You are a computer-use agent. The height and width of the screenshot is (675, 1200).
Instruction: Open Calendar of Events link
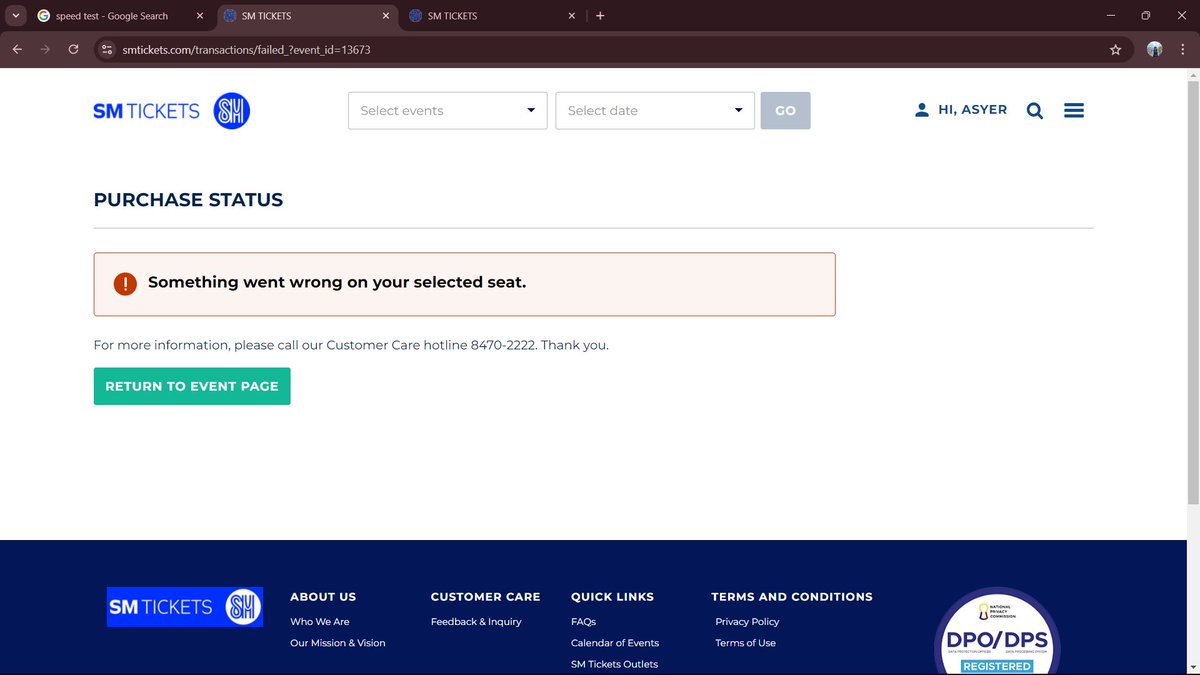[615, 643]
